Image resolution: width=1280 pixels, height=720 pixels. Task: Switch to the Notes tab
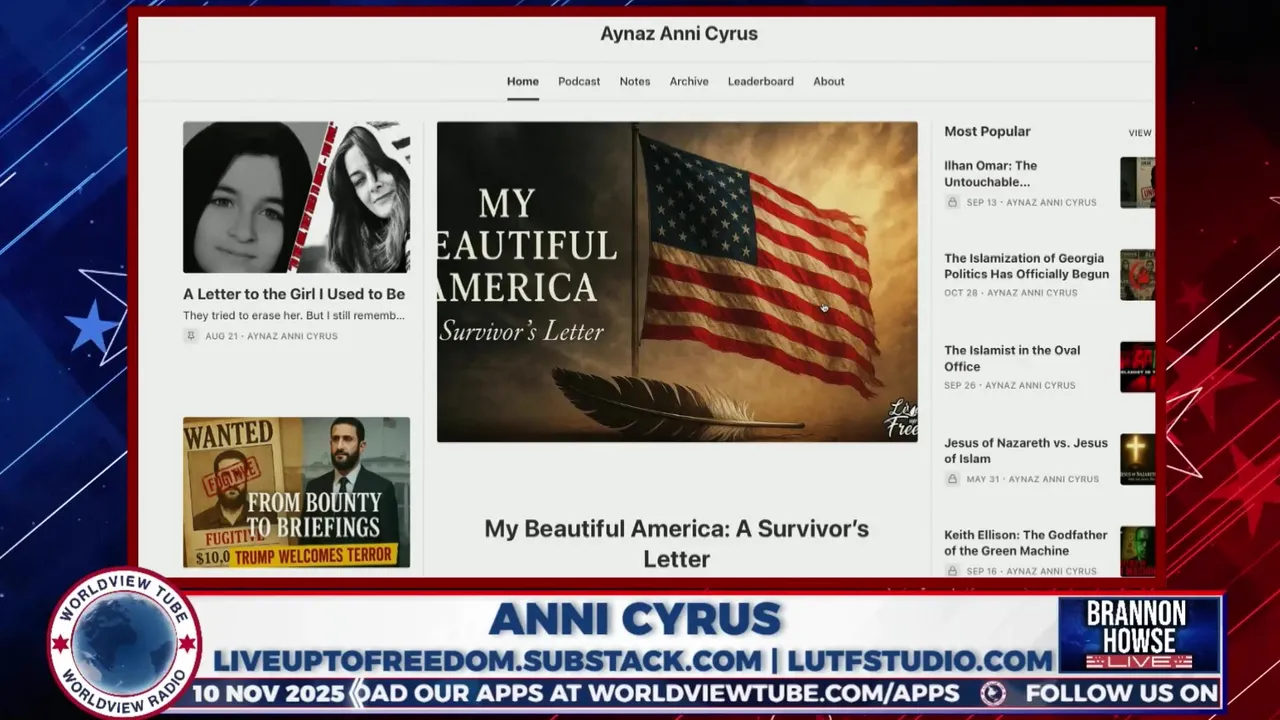click(x=634, y=81)
